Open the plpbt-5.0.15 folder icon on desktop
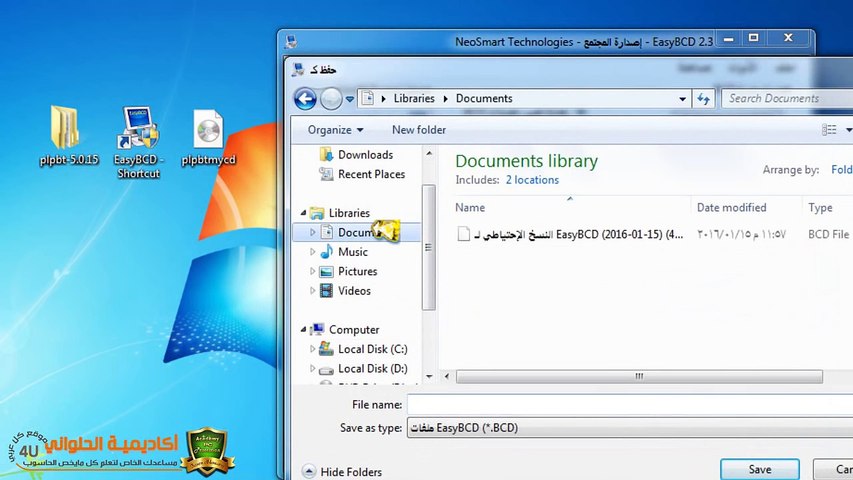Viewport: 853px width, 480px height. pos(69,136)
